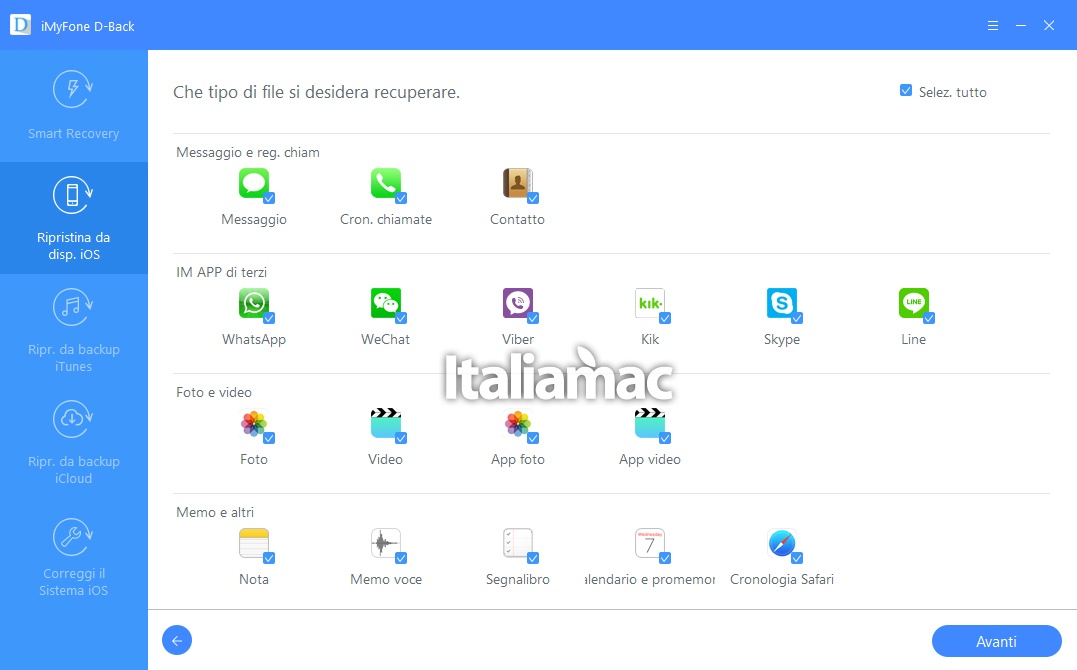Select the Cronologia Safari compass icon
The height and width of the screenshot is (670, 1077).
tap(781, 543)
